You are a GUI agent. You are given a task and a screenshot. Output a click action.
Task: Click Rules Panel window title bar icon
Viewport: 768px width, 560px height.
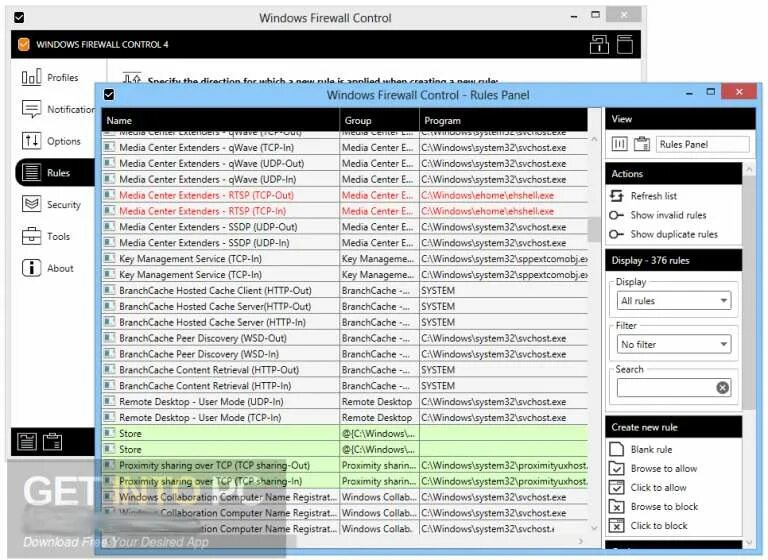(109, 95)
